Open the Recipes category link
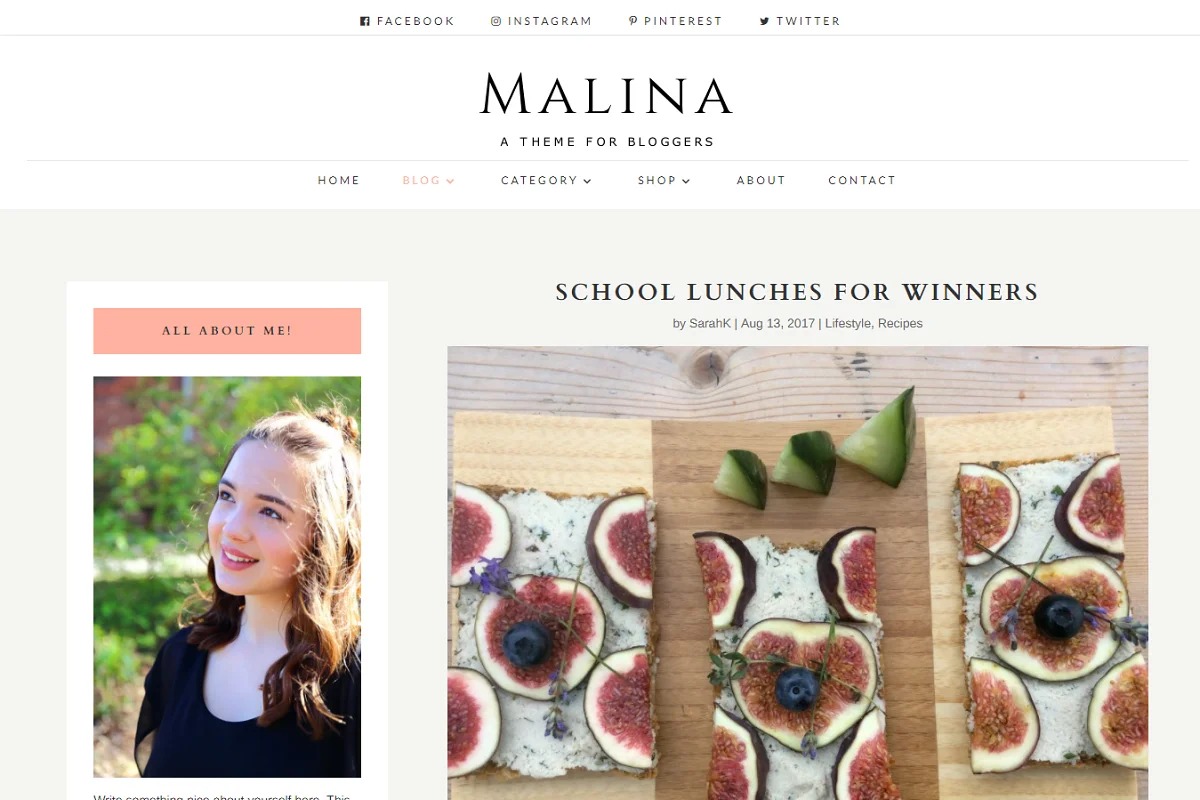Screen dimensions: 1200x800 [900, 324]
